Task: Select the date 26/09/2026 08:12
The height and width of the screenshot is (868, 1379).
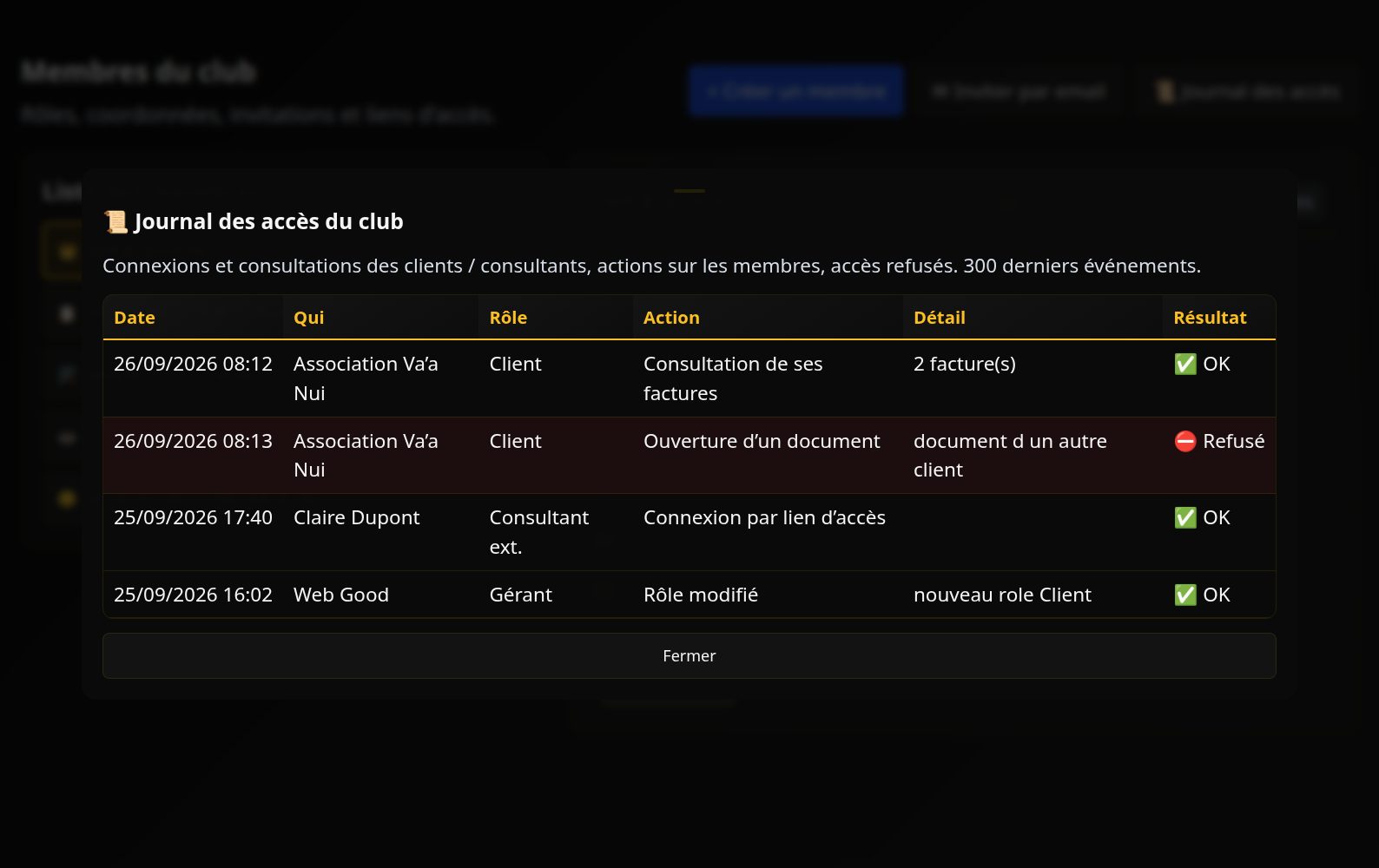Action: pyautogui.click(x=193, y=364)
